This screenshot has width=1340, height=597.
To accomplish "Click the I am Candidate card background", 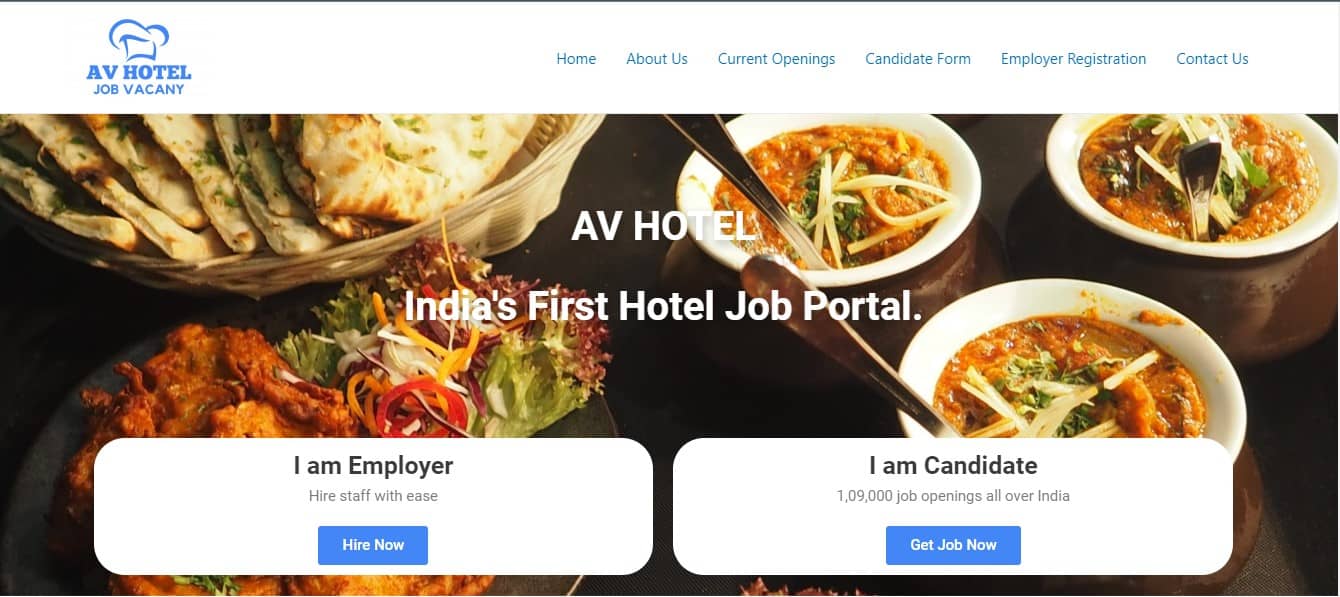I will click(953, 506).
